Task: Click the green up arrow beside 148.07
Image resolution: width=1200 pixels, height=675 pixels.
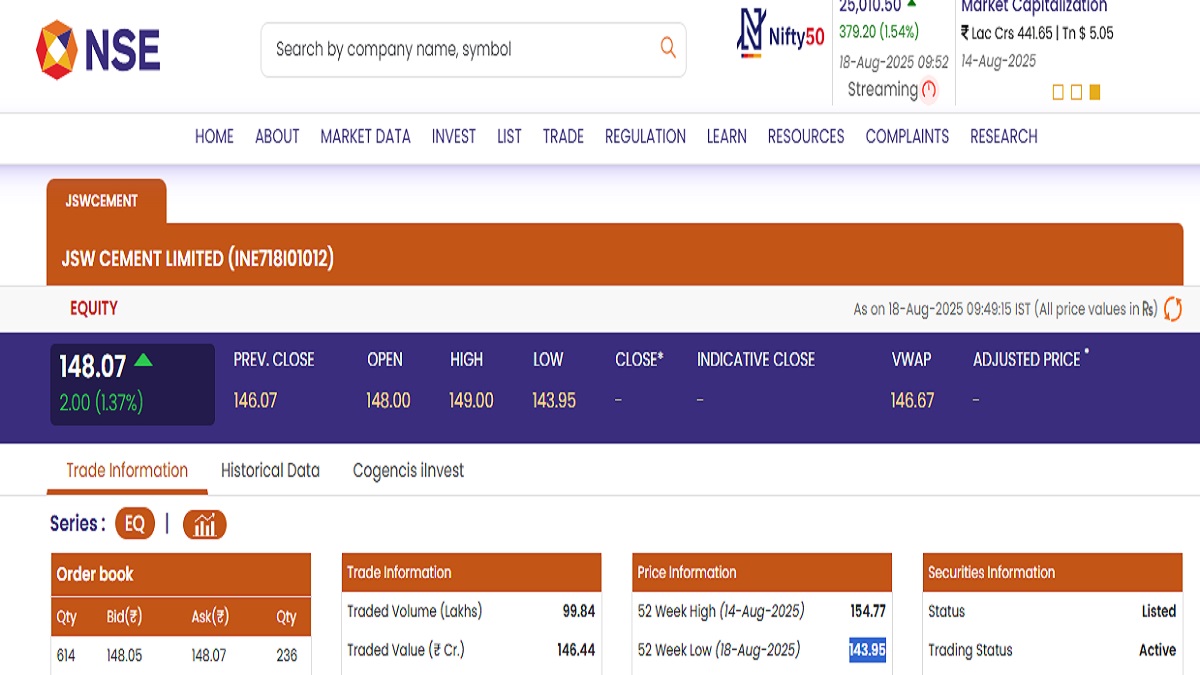Action: coord(143,360)
